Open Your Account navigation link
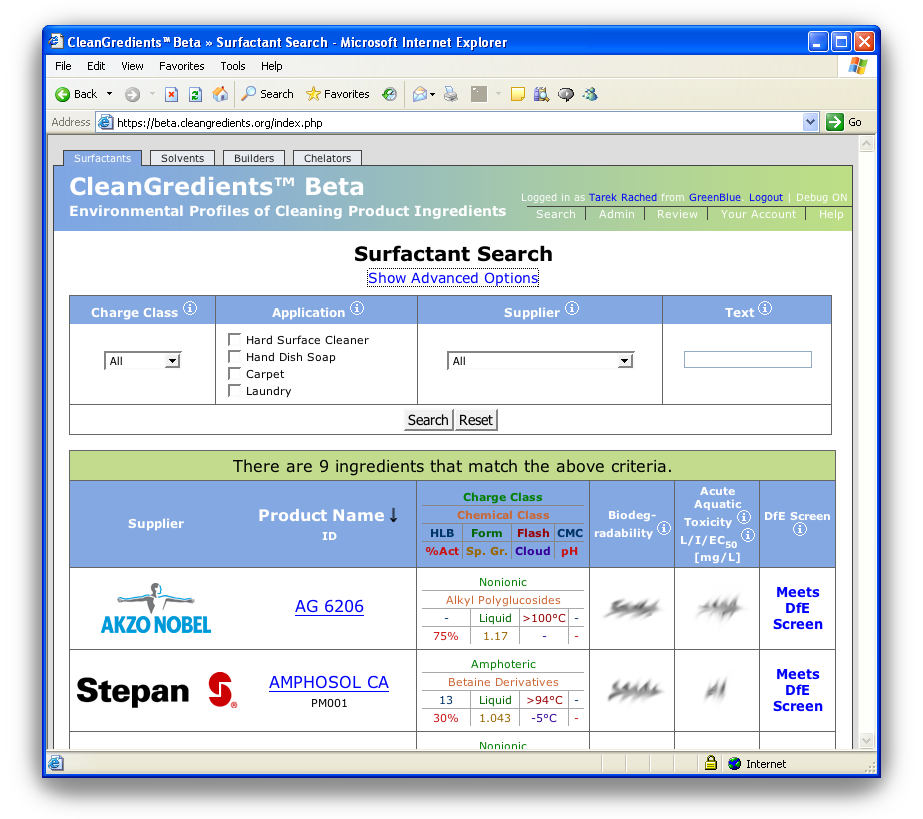The height and width of the screenshot is (819, 923). point(758,214)
